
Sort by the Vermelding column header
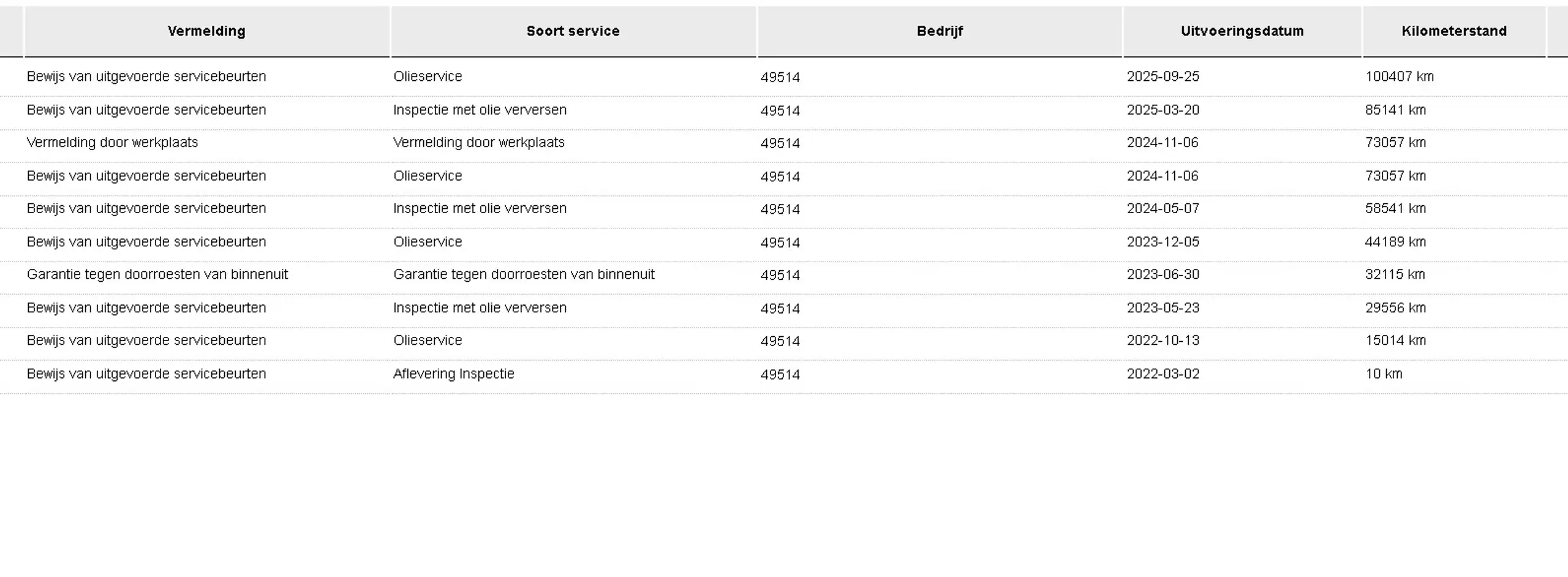point(206,31)
